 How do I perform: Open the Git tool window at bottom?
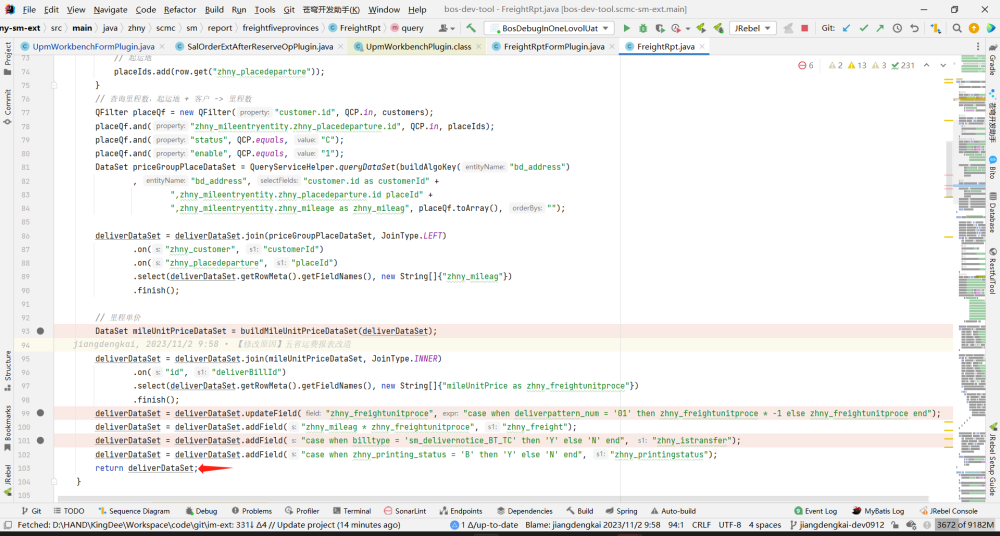point(31,511)
